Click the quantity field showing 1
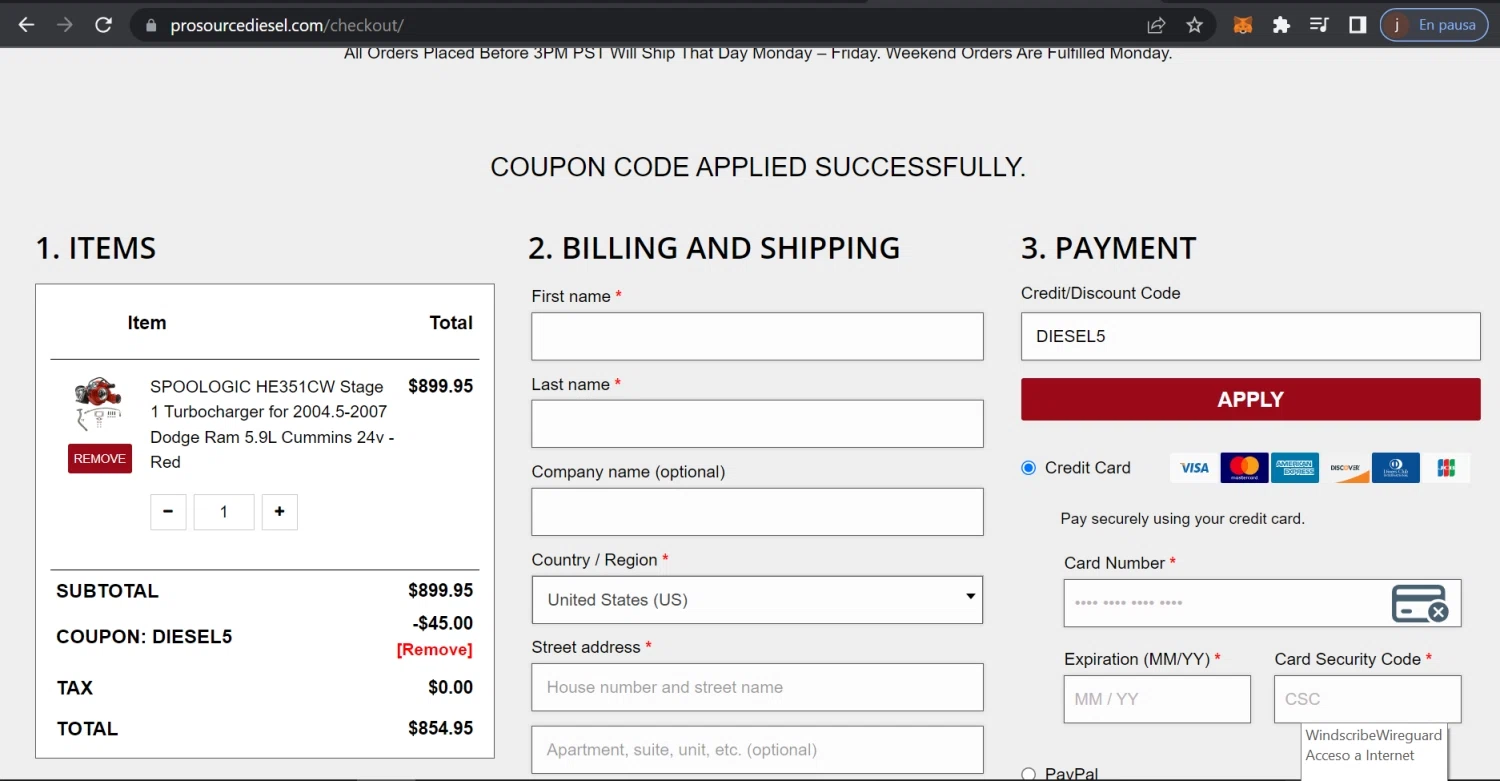The width and height of the screenshot is (1500, 781). pyautogui.click(x=224, y=512)
